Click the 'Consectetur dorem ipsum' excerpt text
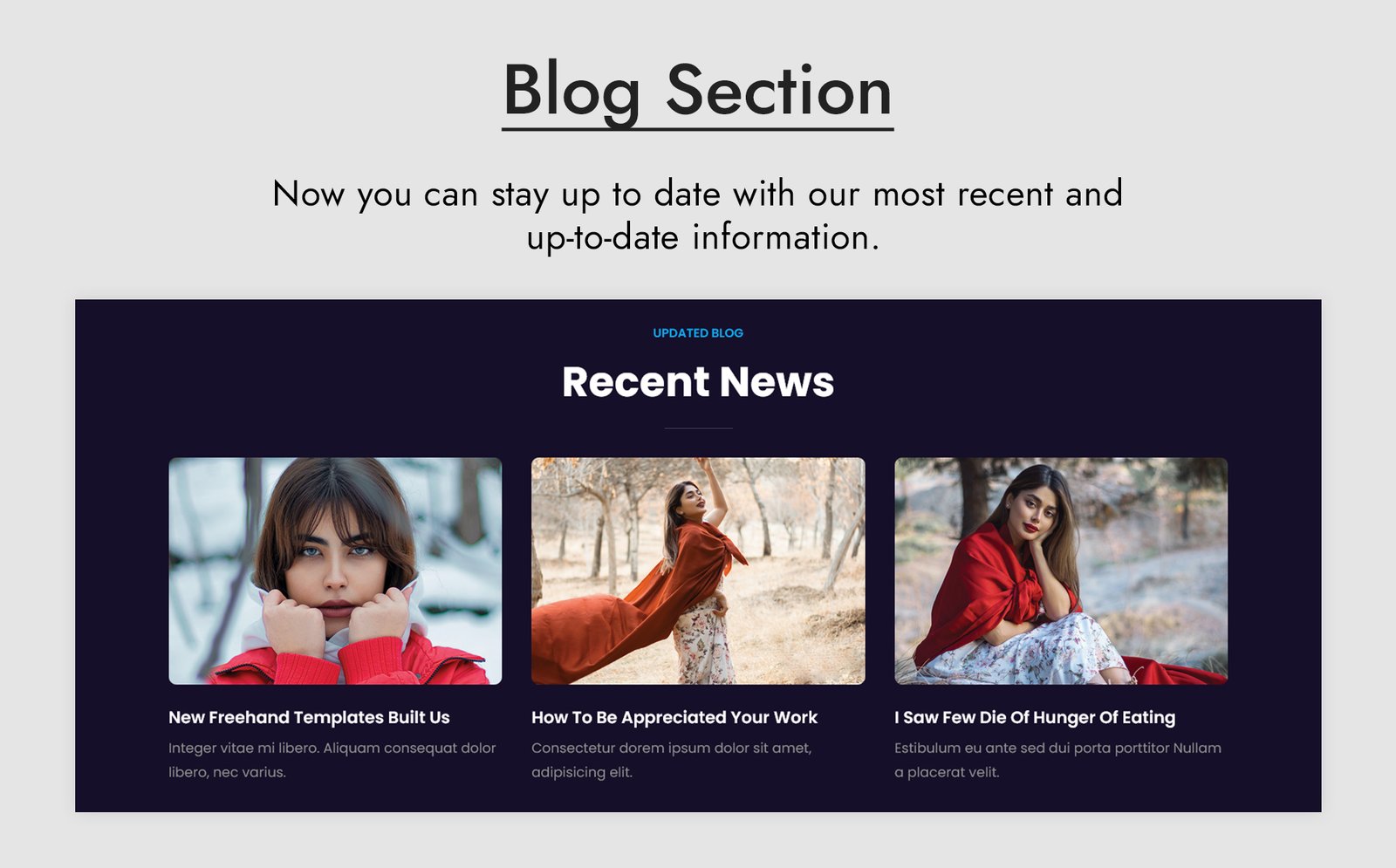1396x868 pixels. 672,760
